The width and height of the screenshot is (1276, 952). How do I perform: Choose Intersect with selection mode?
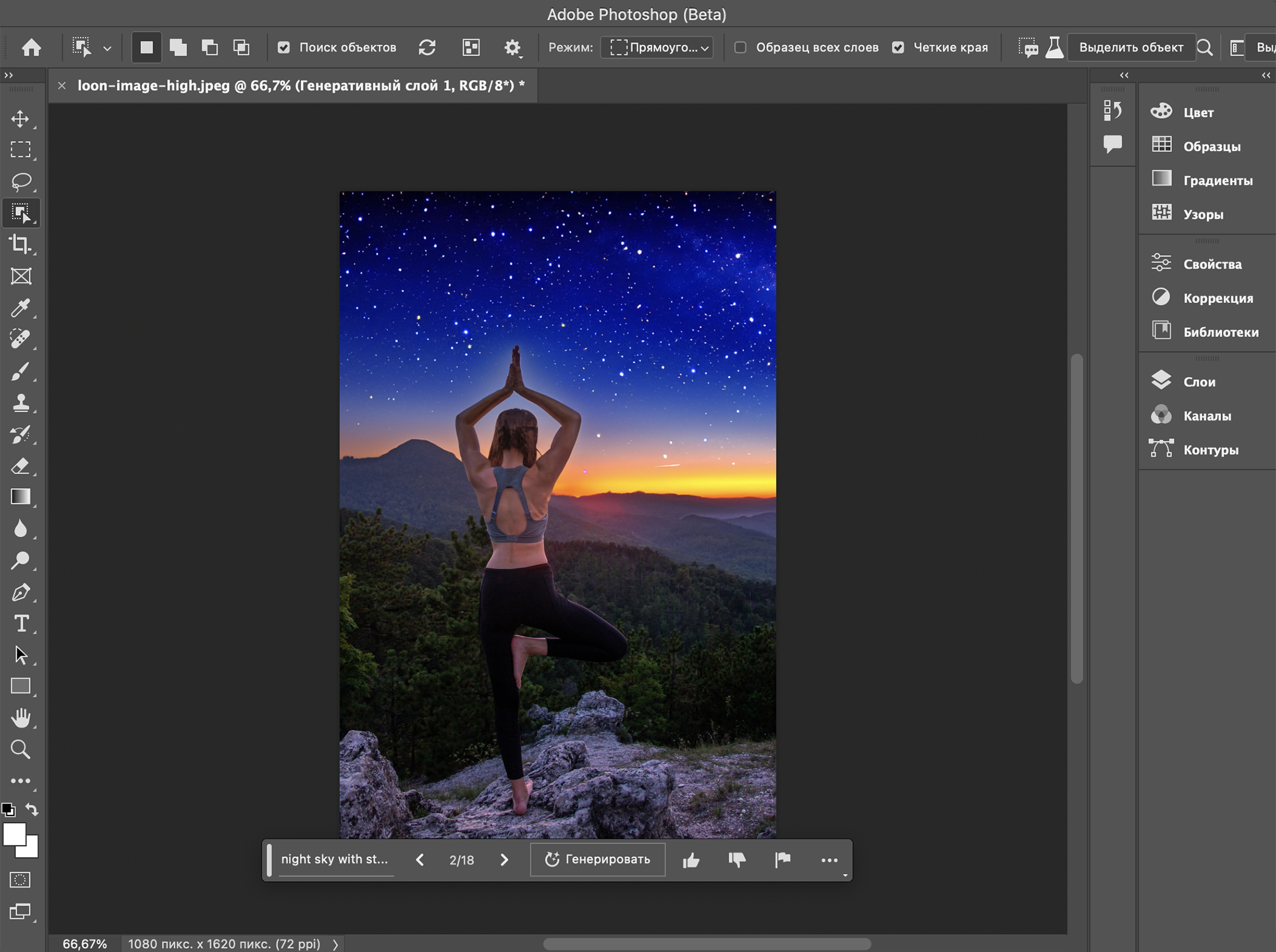coord(241,47)
